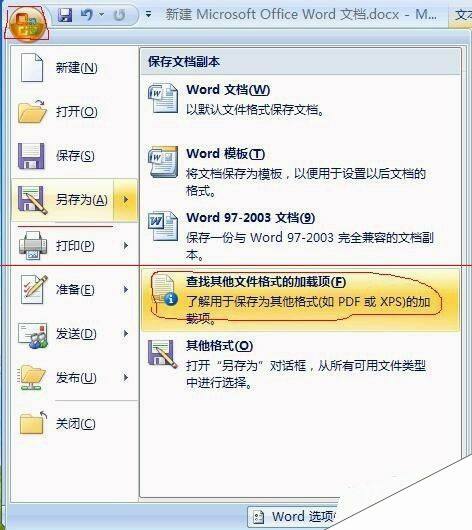Click 查找其他文件格式的加载项(F) option
Image resolution: width=472 pixels, height=530 pixels.
(300, 299)
